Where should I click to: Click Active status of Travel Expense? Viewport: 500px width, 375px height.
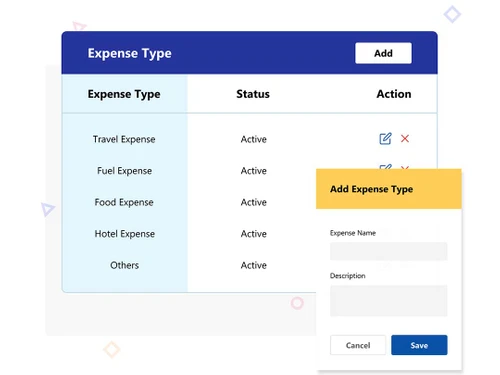click(254, 139)
